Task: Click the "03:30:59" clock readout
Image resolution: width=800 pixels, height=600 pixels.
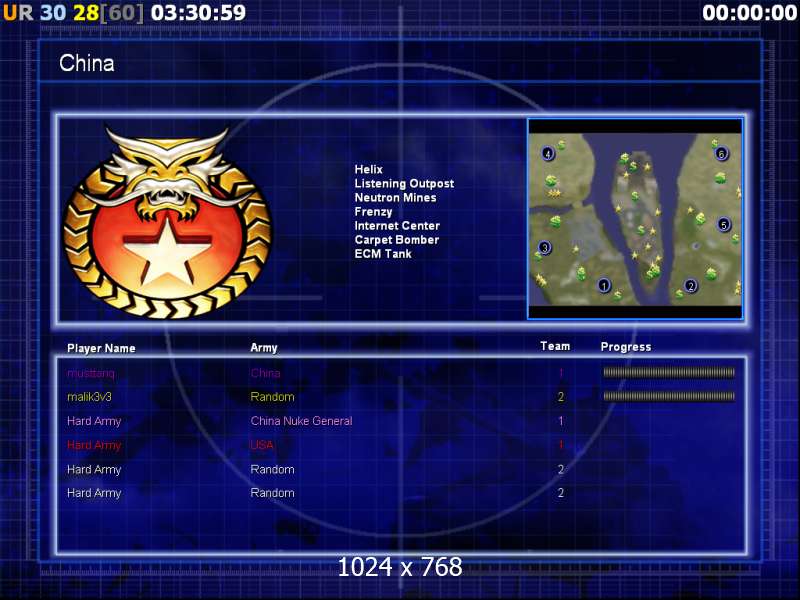Action: [x=198, y=13]
